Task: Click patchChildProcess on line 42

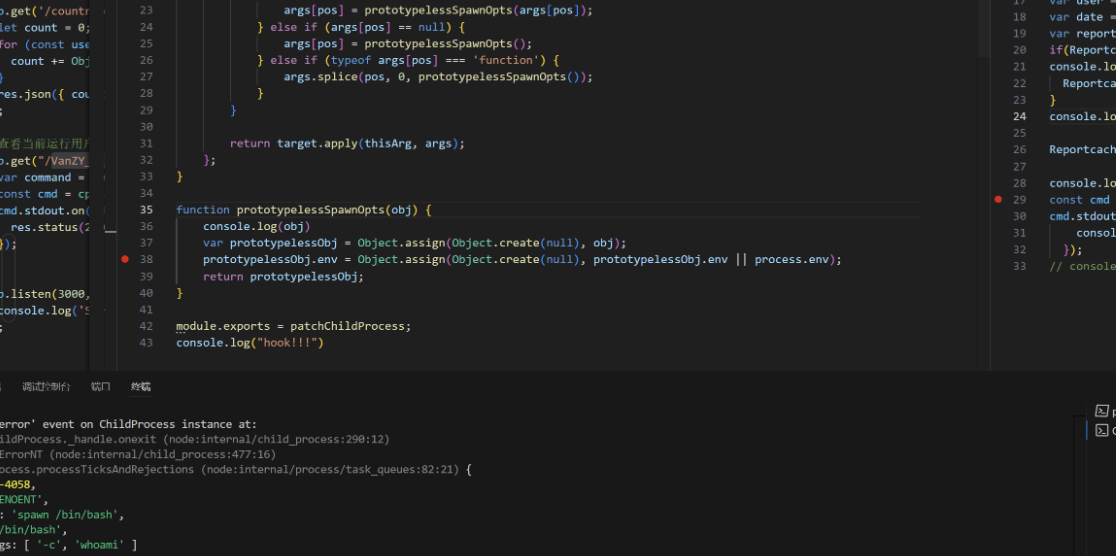Action: click(347, 326)
